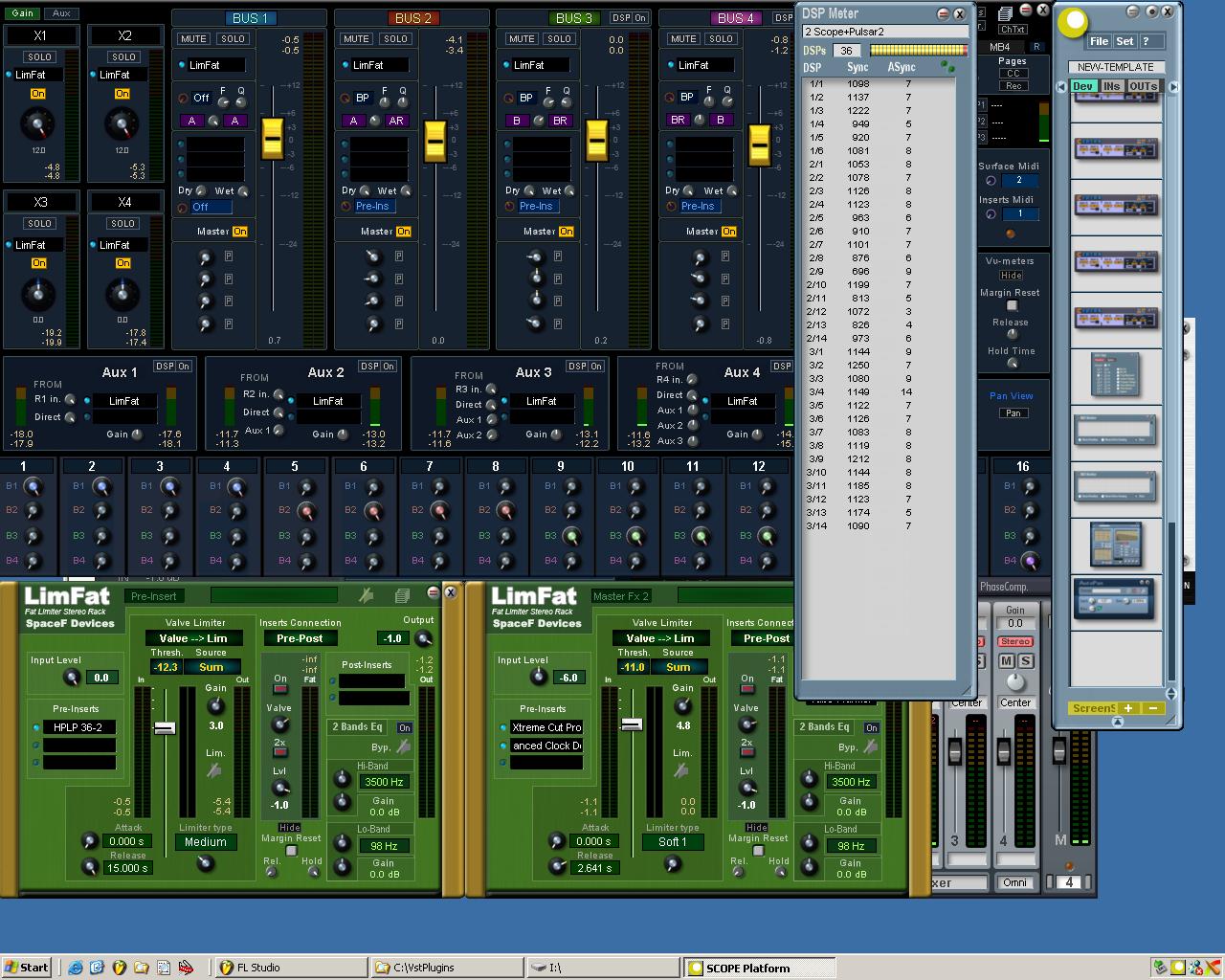The image size is (1225, 980).
Task: Turn channel 1 B1 send knob
Action: [x=33, y=486]
